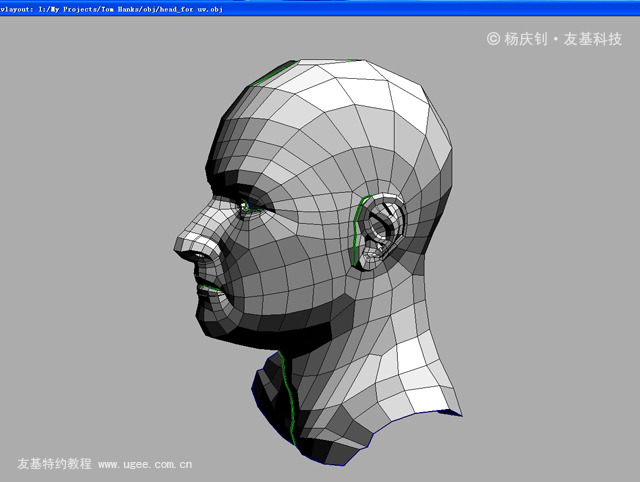Image resolution: width=640 pixels, height=482 pixels.
Task: Click the nose tip of the head model
Action: point(182,245)
